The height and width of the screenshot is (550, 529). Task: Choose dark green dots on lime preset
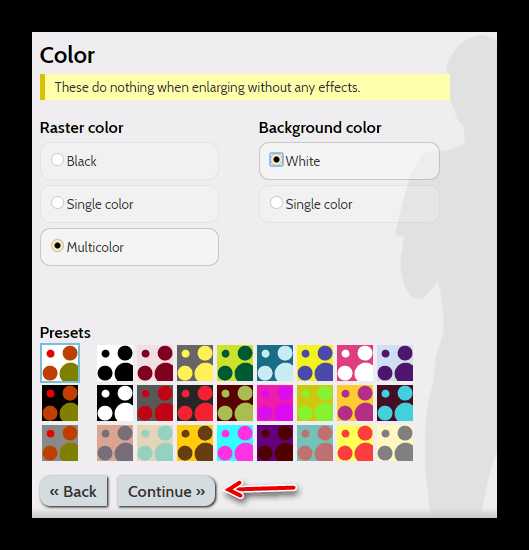pos(235,363)
